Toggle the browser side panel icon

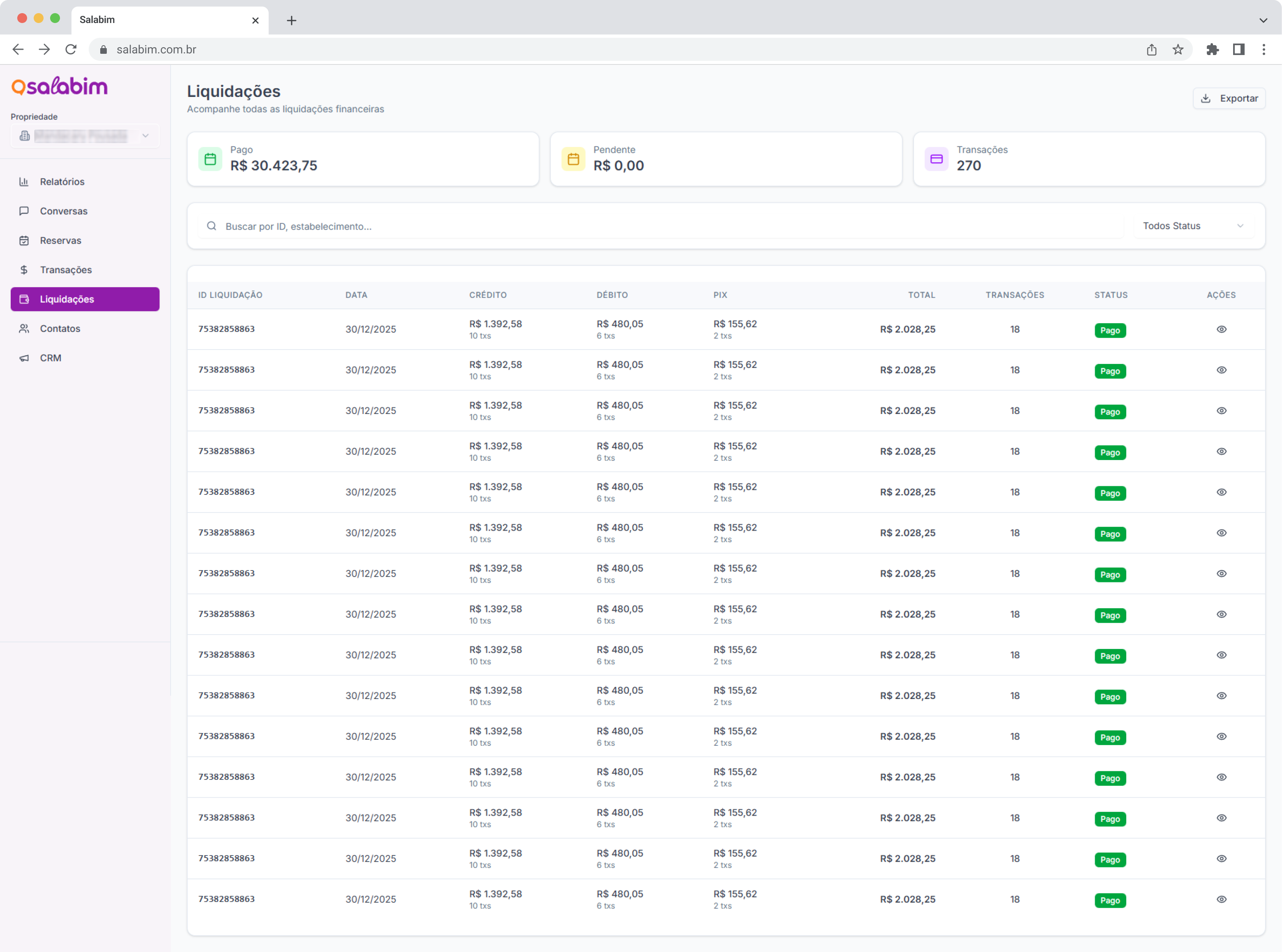[1238, 50]
